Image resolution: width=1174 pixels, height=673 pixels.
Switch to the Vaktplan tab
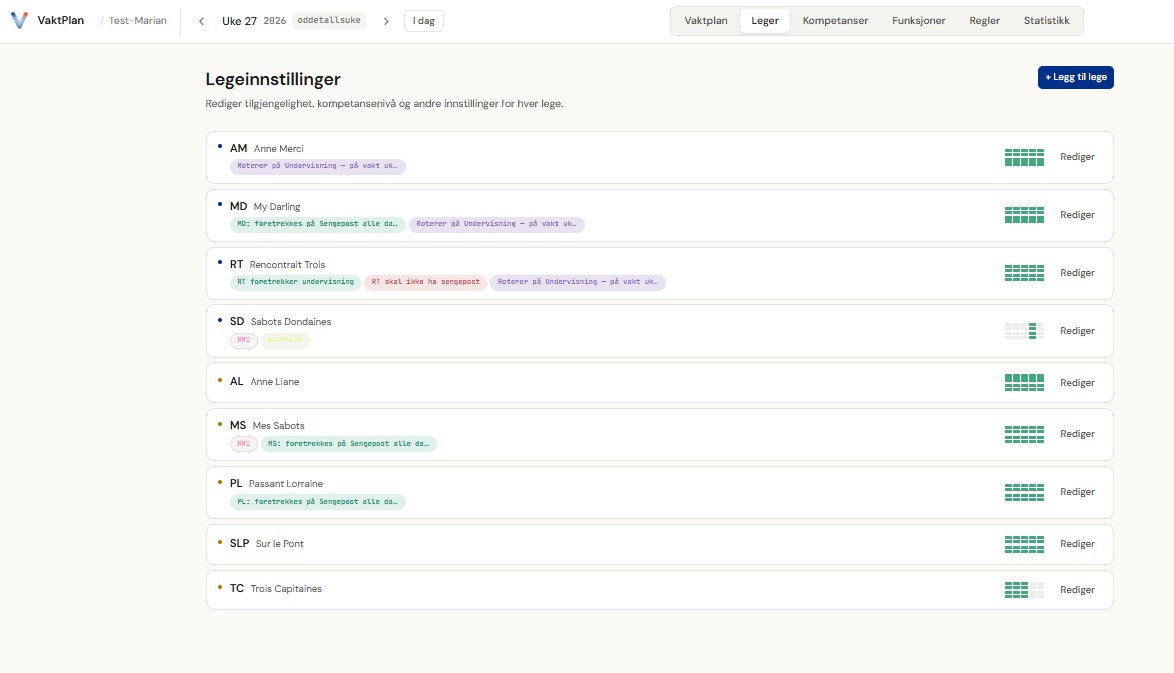705,21
